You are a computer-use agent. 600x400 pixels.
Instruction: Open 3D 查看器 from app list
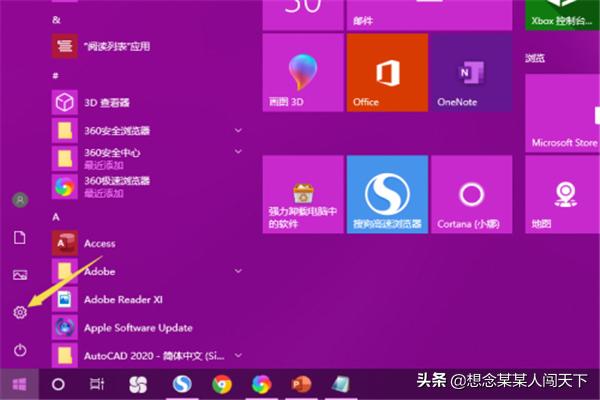(149, 102)
